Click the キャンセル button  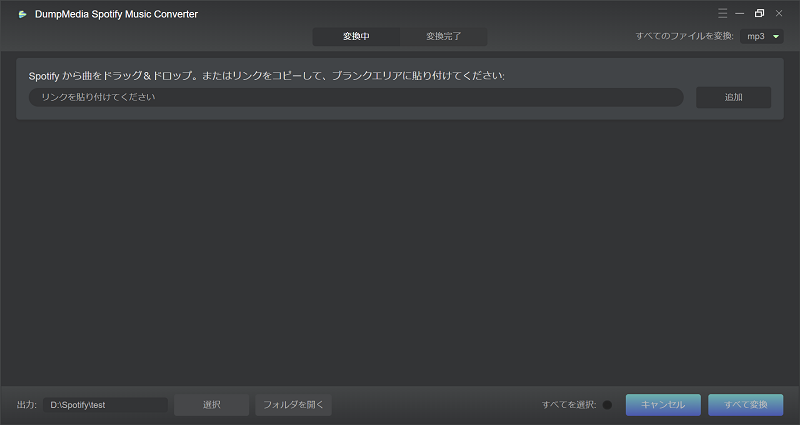tap(663, 405)
